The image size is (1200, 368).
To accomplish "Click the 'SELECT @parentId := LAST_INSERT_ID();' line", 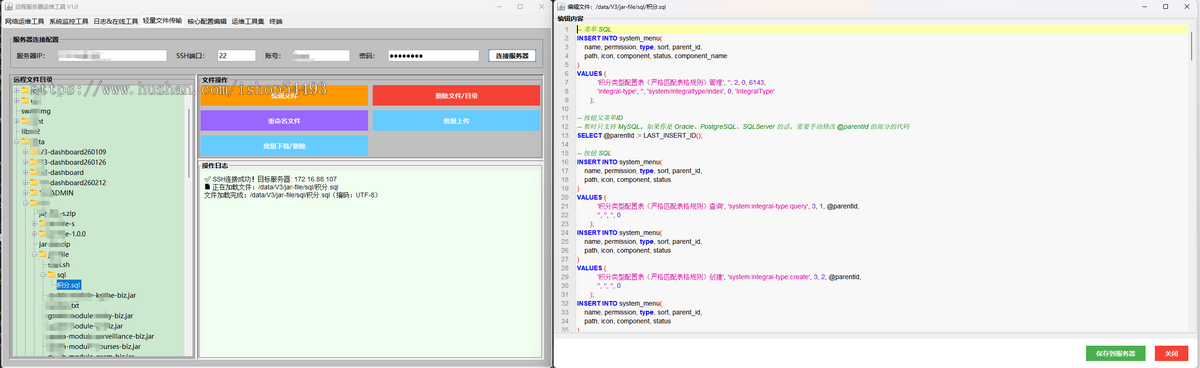I will pos(639,135).
